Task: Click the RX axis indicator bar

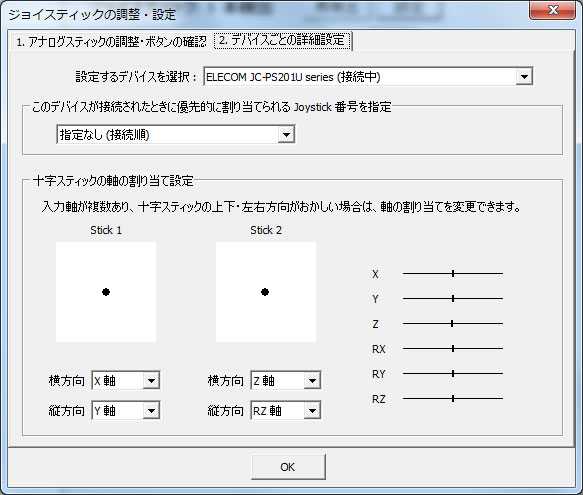Action: [x=453, y=349]
